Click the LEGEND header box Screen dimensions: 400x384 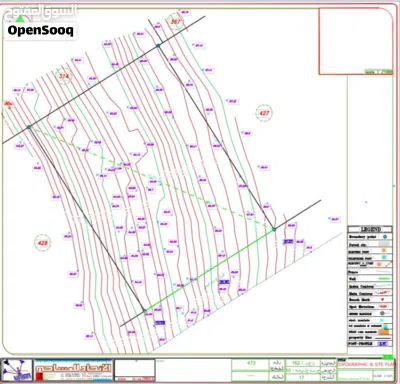(x=370, y=229)
